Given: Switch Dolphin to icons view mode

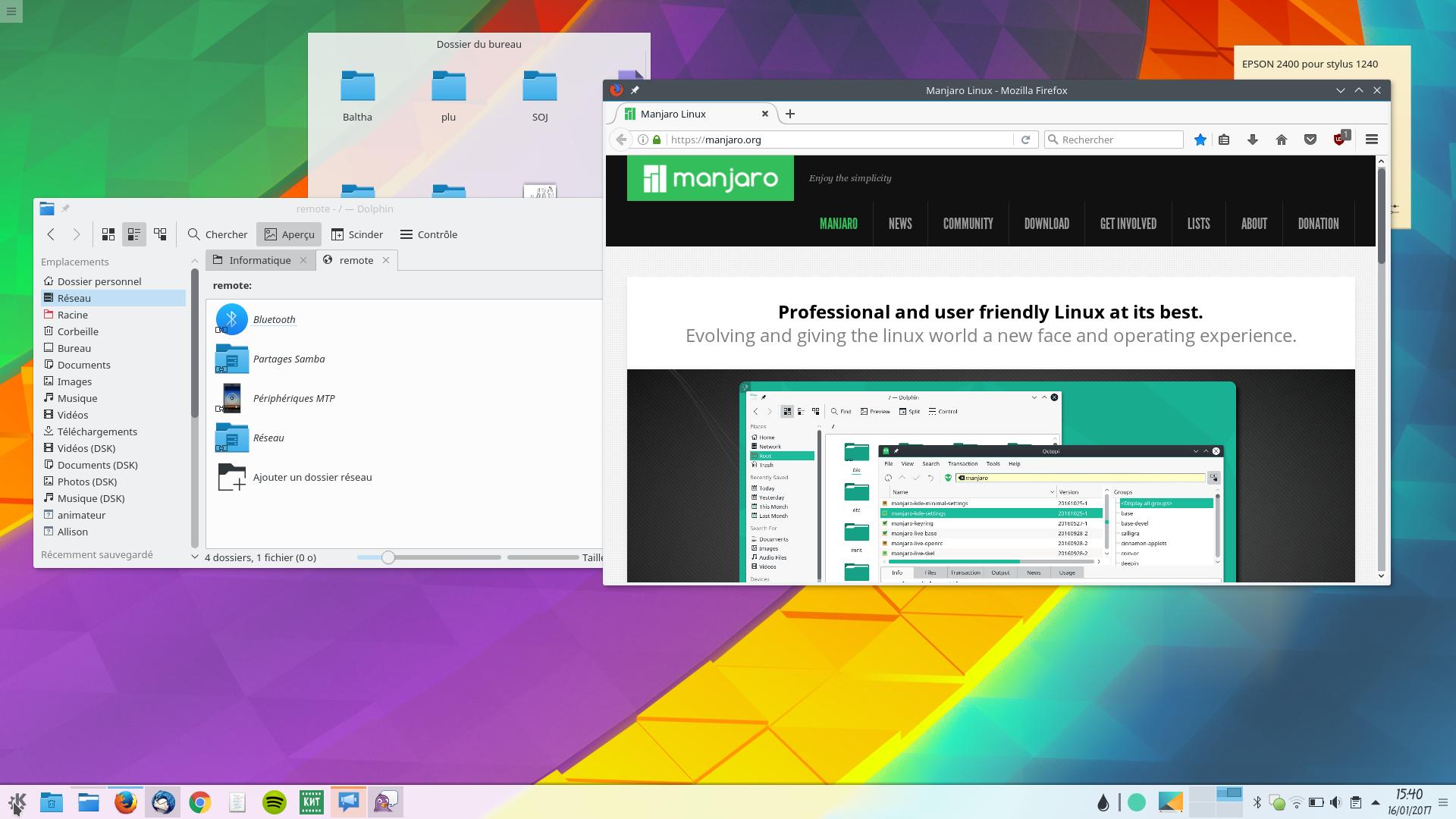Looking at the screenshot, I should (x=108, y=234).
